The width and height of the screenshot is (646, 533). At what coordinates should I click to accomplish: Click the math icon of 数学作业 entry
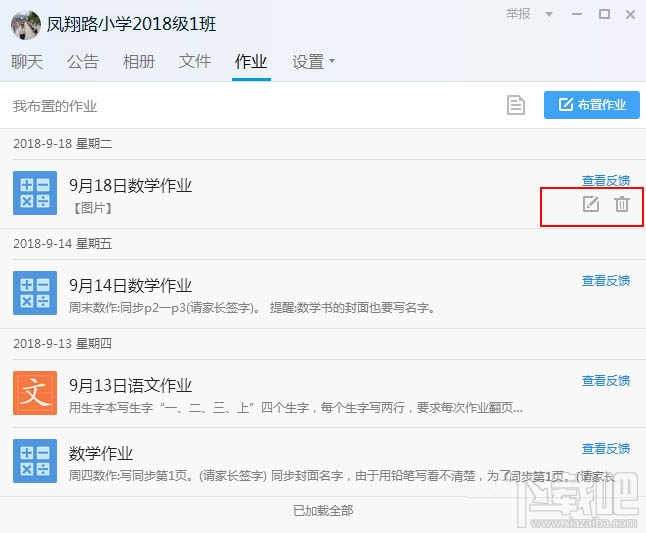[35, 461]
